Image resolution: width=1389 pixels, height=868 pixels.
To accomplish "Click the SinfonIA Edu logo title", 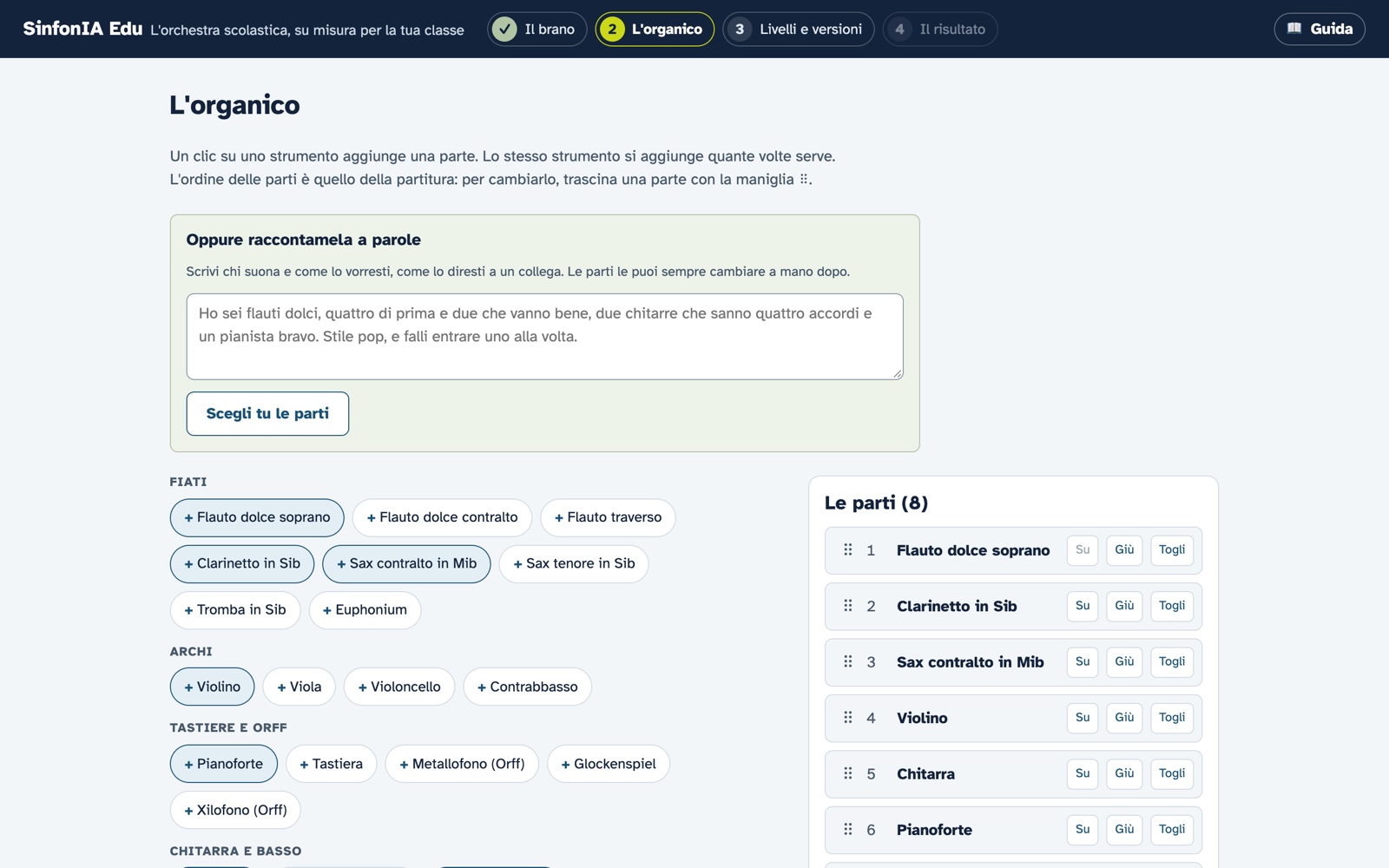I will (x=82, y=29).
